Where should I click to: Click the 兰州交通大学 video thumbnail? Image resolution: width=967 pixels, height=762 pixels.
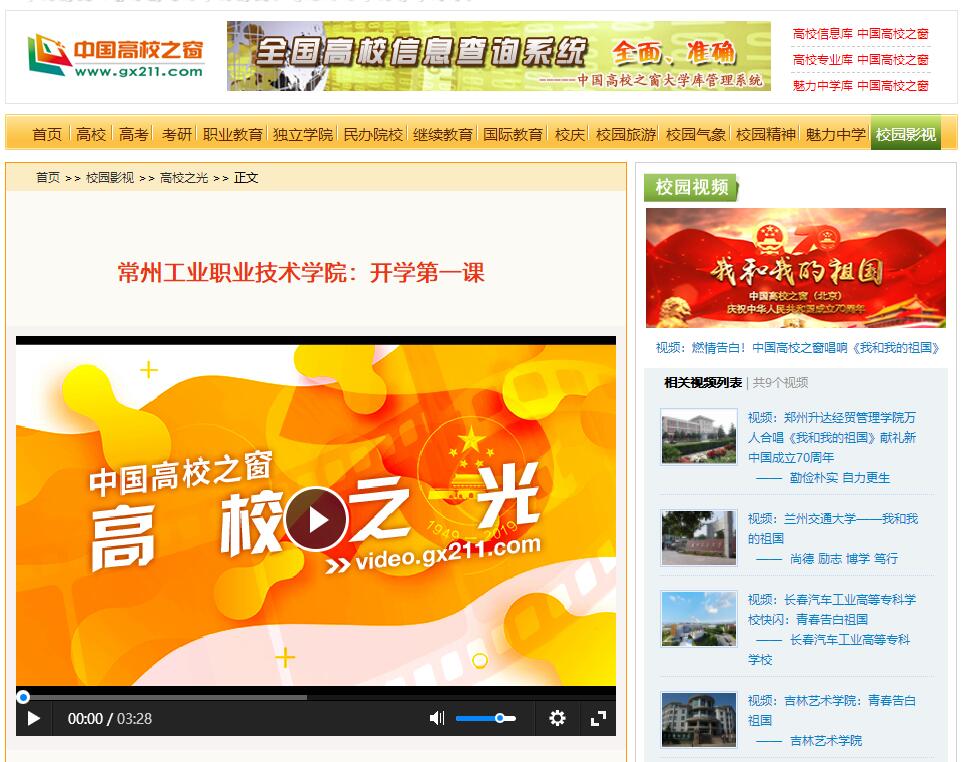[699, 538]
